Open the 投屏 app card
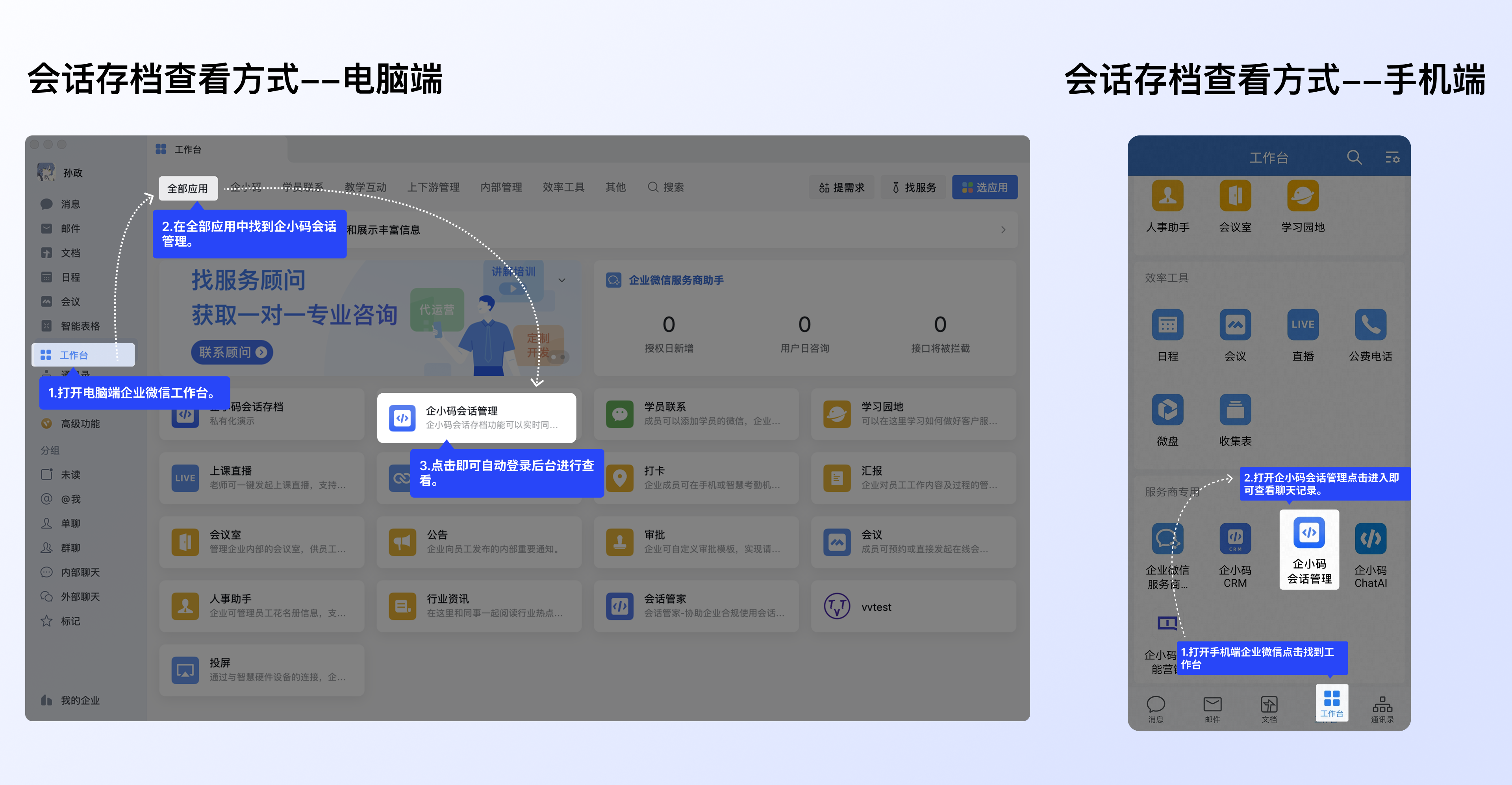Screen dimensions: 1512x785 tap(262, 670)
